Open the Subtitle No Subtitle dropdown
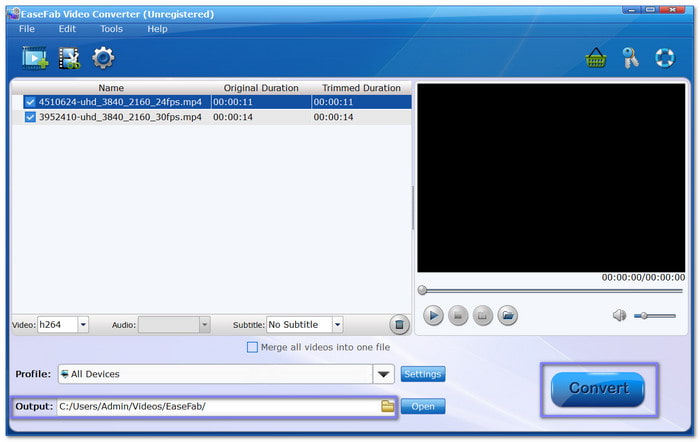The height and width of the screenshot is (442, 700). [338, 325]
